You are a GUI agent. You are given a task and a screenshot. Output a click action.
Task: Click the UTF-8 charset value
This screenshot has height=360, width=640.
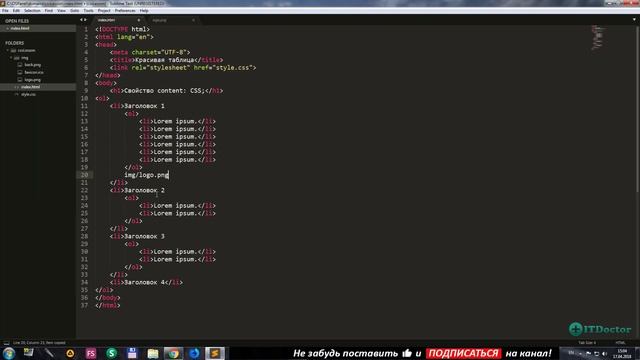click(174, 52)
